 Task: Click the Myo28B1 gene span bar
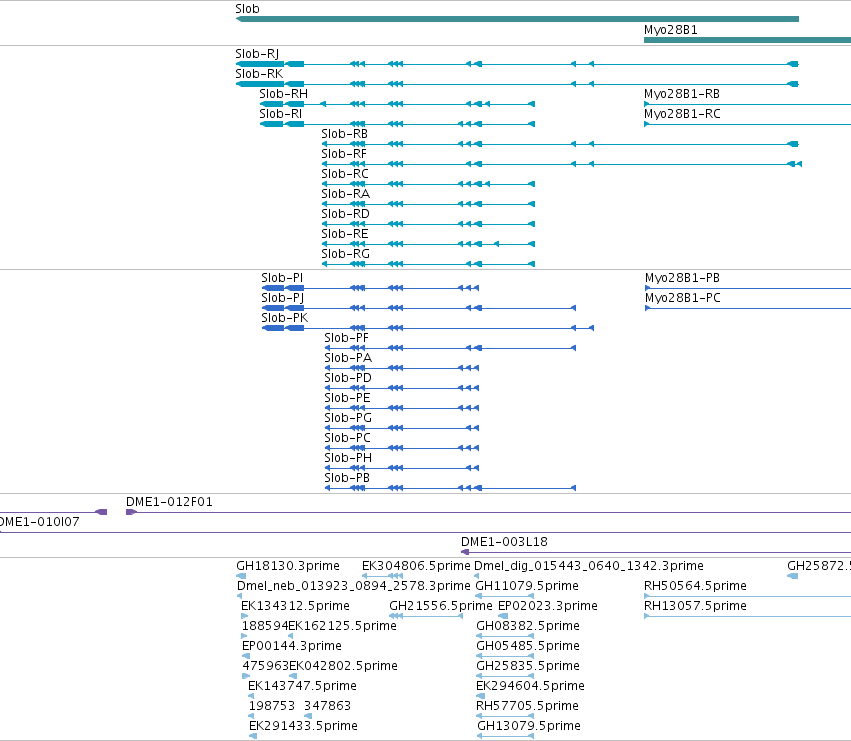pos(747,40)
